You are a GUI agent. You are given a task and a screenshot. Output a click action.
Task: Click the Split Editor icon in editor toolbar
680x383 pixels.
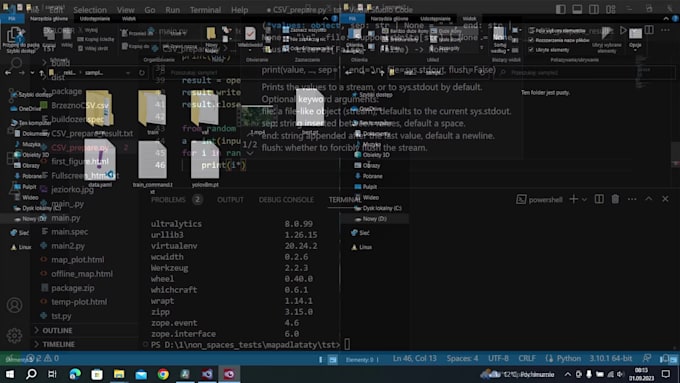649,30
